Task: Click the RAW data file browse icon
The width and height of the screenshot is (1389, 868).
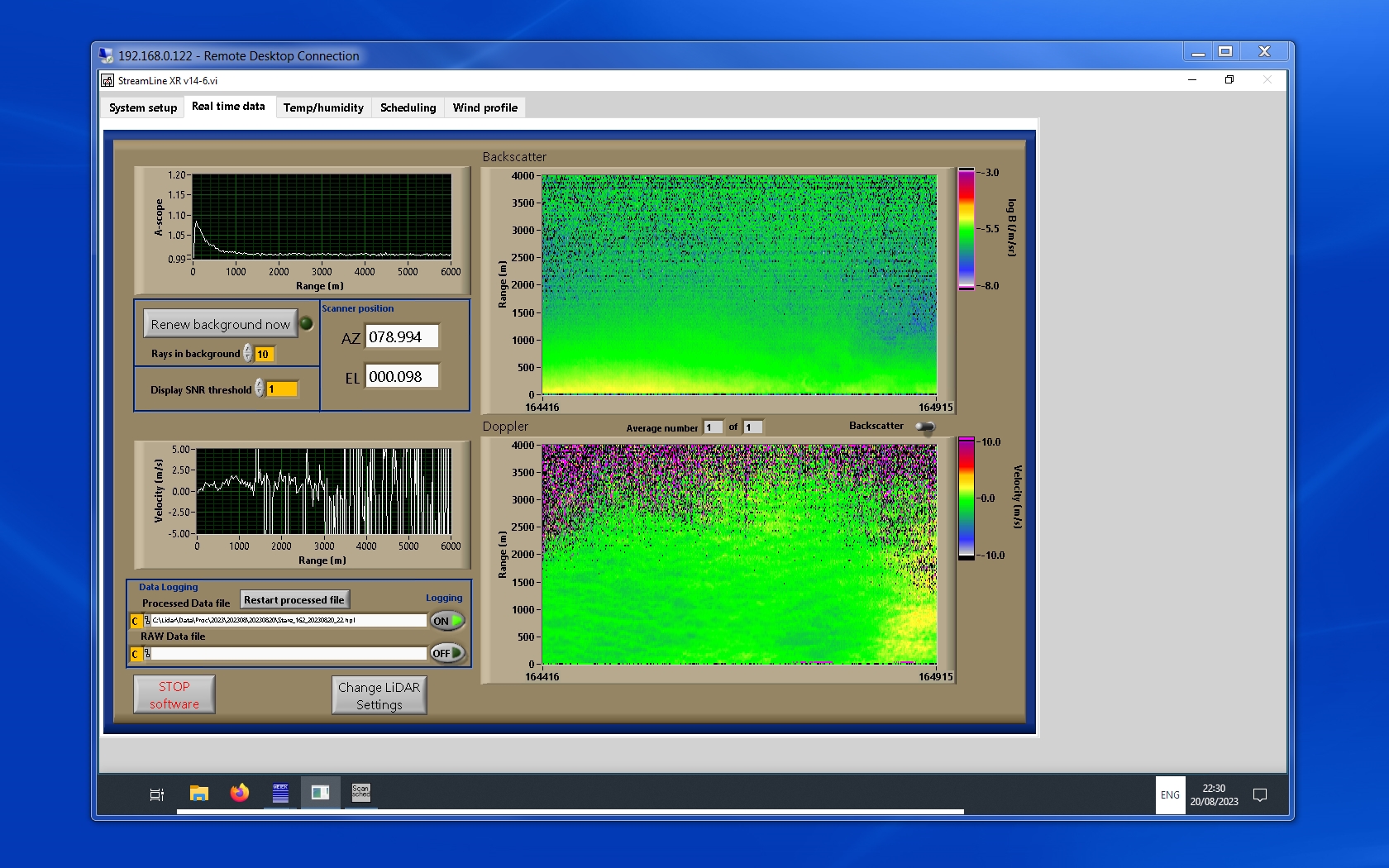Action: pyautogui.click(x=147, y=654)
